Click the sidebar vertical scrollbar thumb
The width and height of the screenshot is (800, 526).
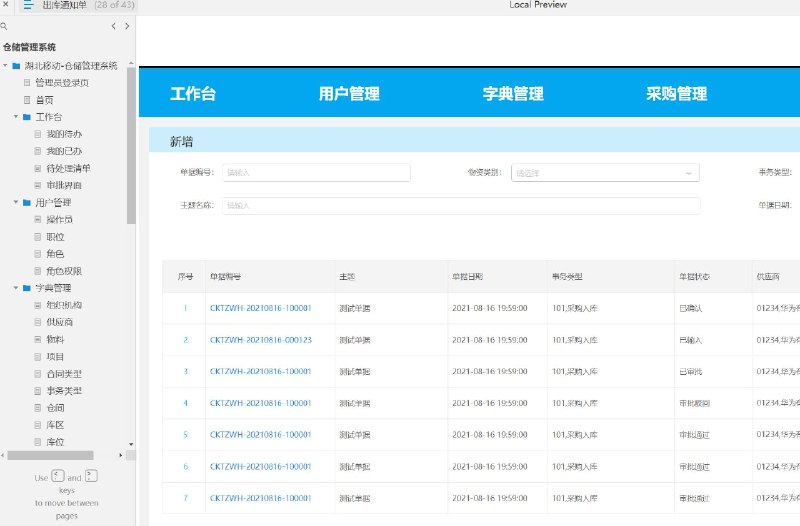tap(131, 145)
